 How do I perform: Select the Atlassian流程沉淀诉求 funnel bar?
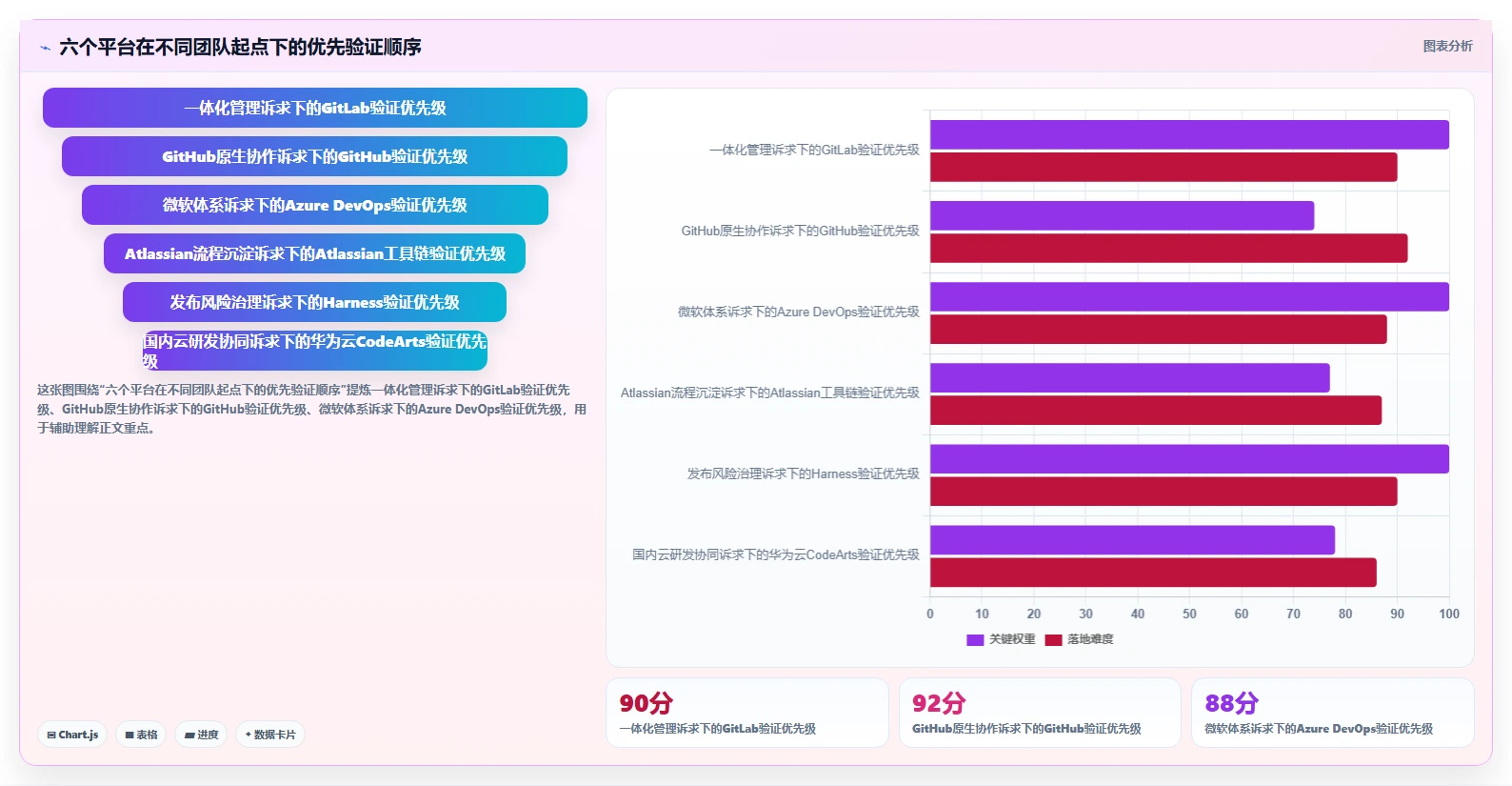(314, 253)
